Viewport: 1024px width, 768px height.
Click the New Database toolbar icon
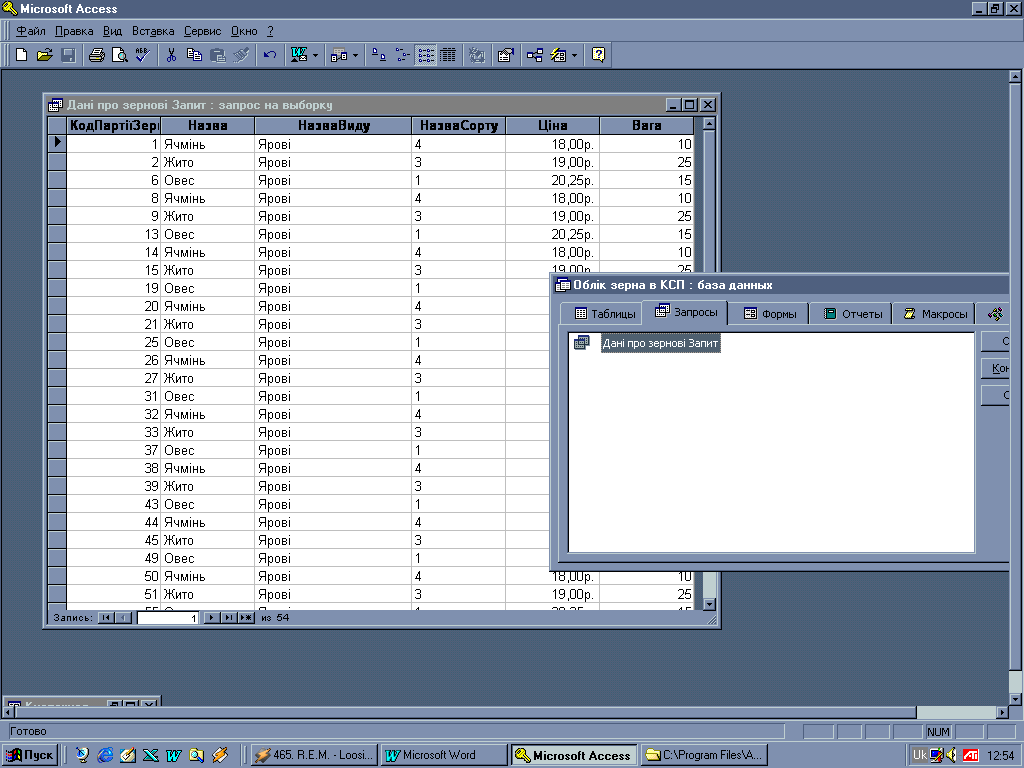coord(21,55)
